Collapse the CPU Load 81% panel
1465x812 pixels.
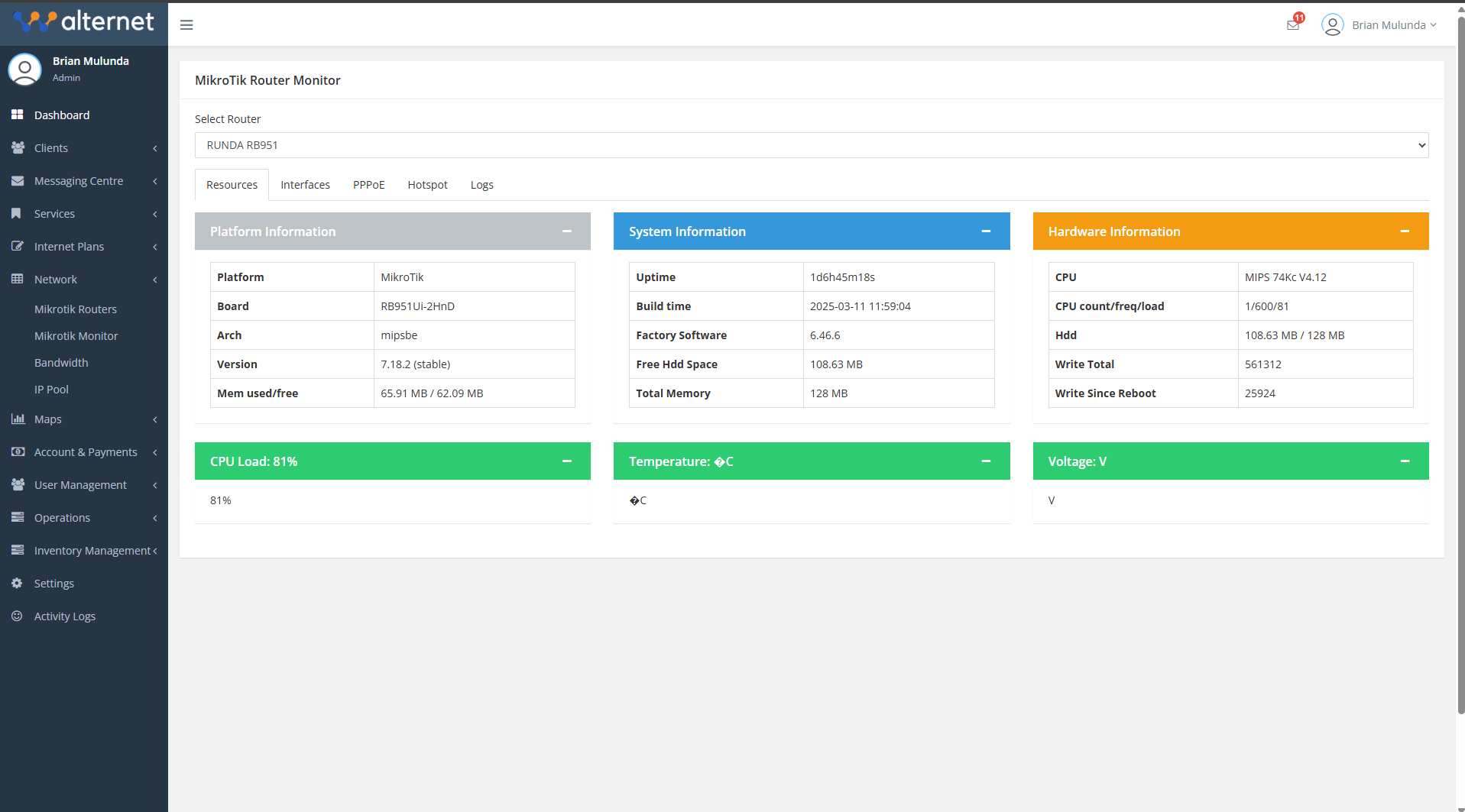coord(566,461)
